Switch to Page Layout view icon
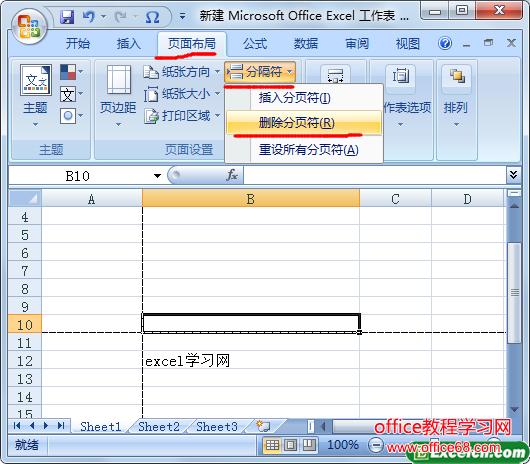The height and width of the screenshot is (464, 530). click(x=290, y=445)
